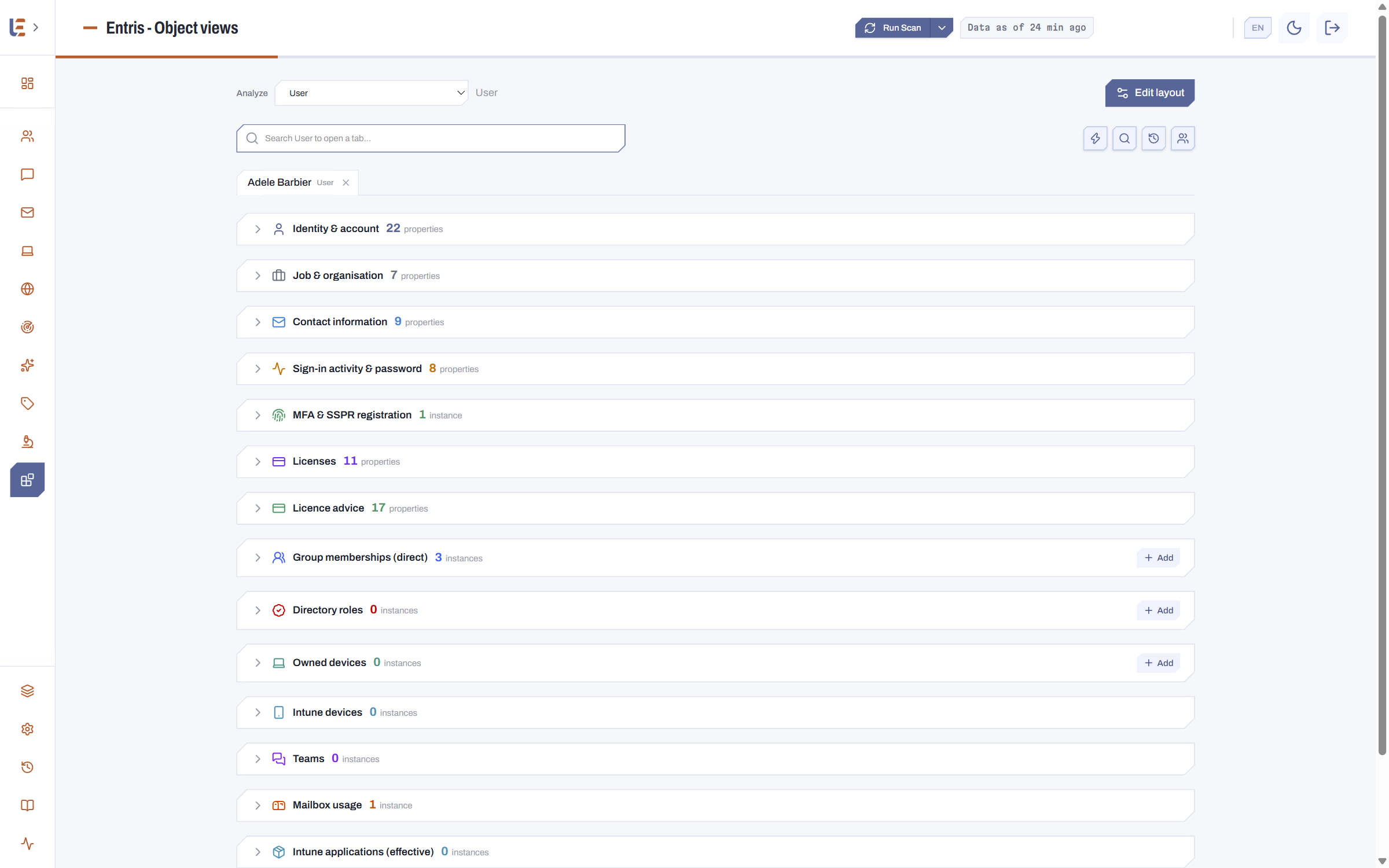This screenshot has width=1389, height=868.
Task: Click the Teams chat icon
Action: tap(278, 759)
